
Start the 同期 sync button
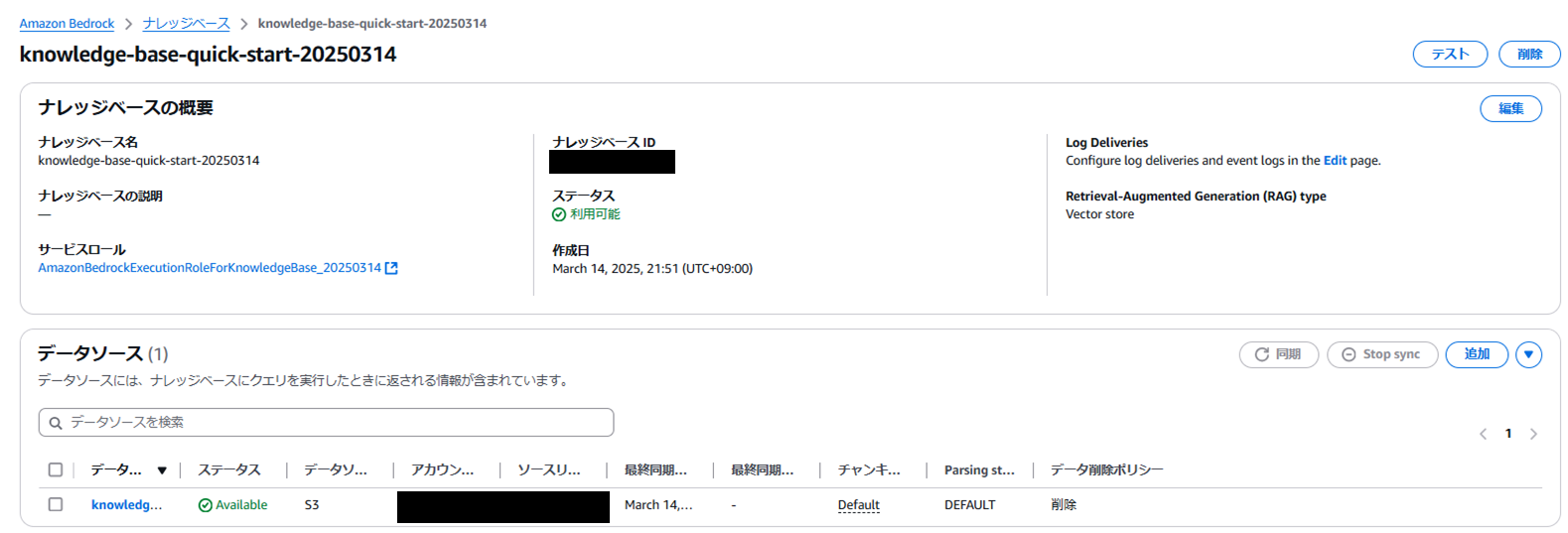[x=1279, y=354]
